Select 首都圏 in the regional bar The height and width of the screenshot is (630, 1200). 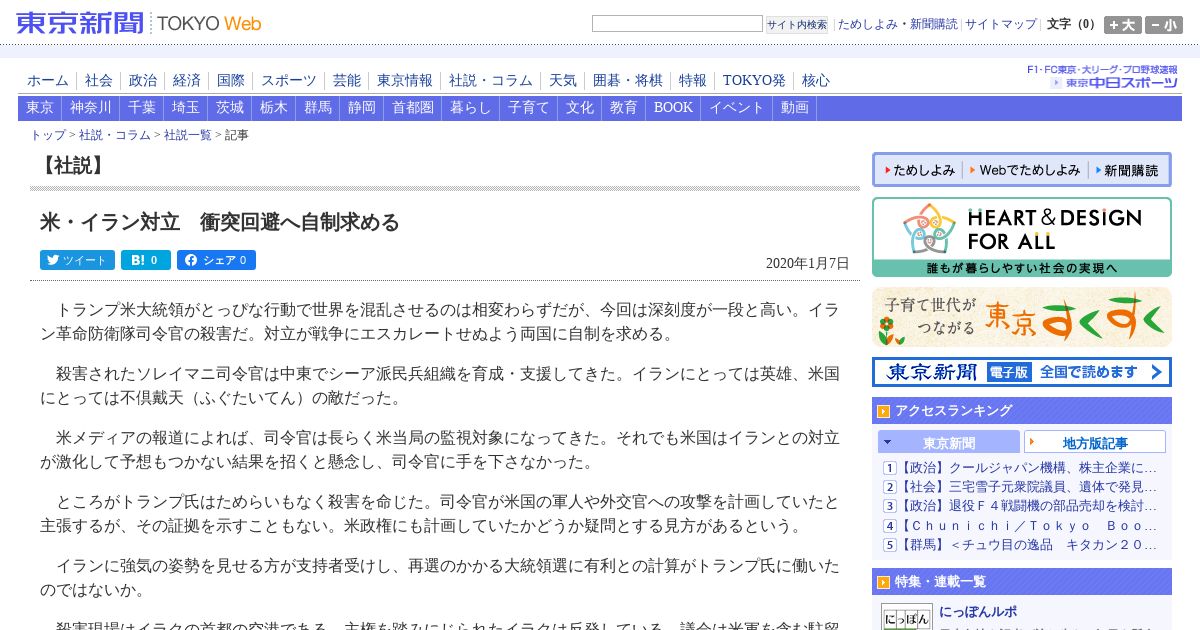(x=413, y=108)
